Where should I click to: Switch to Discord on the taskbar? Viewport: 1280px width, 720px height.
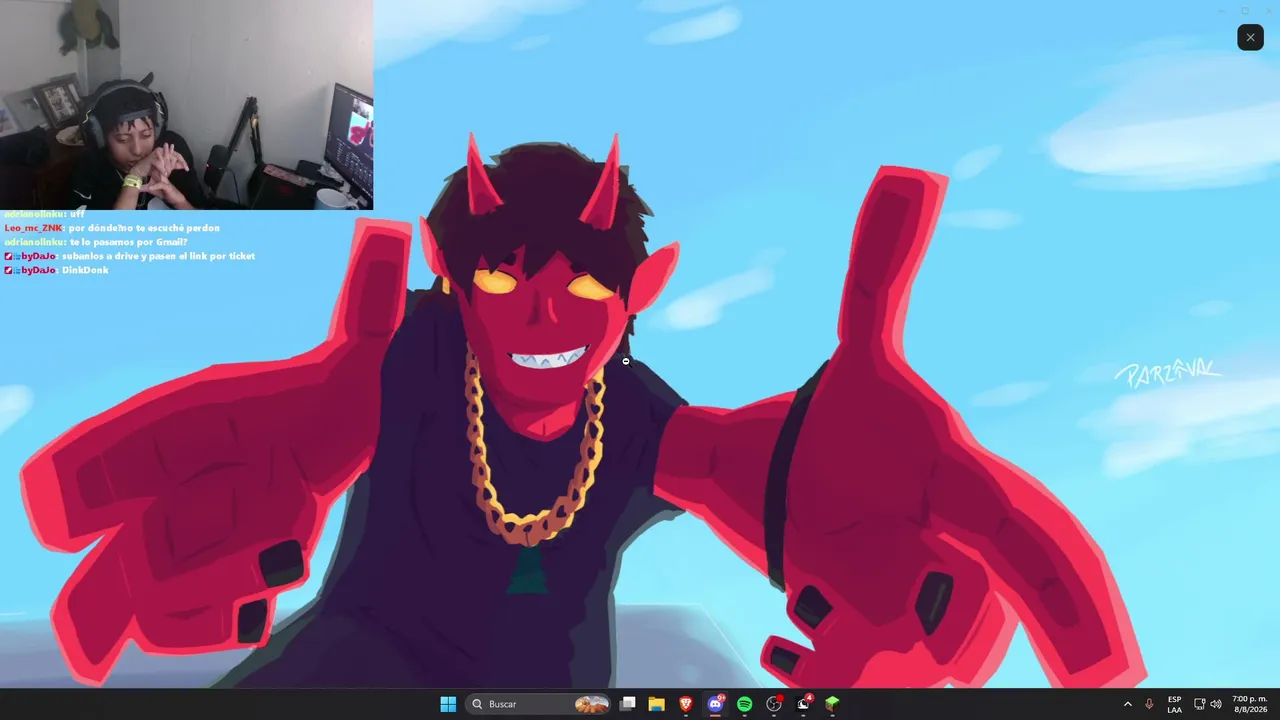(716, 704)
